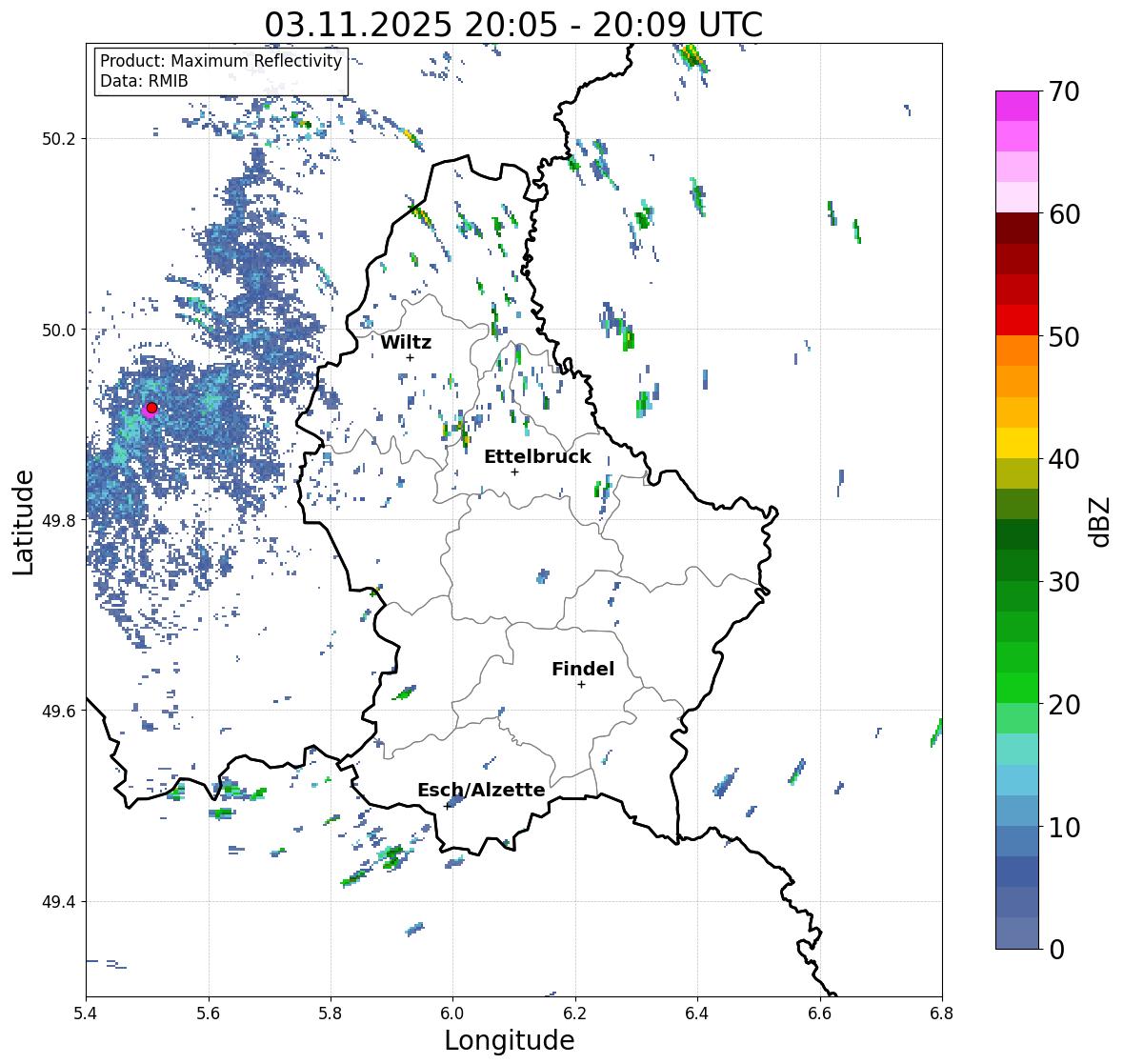Click the dark red colorbar segment below 60
Screen dimensions: 1123x1064
[1017, 229]
